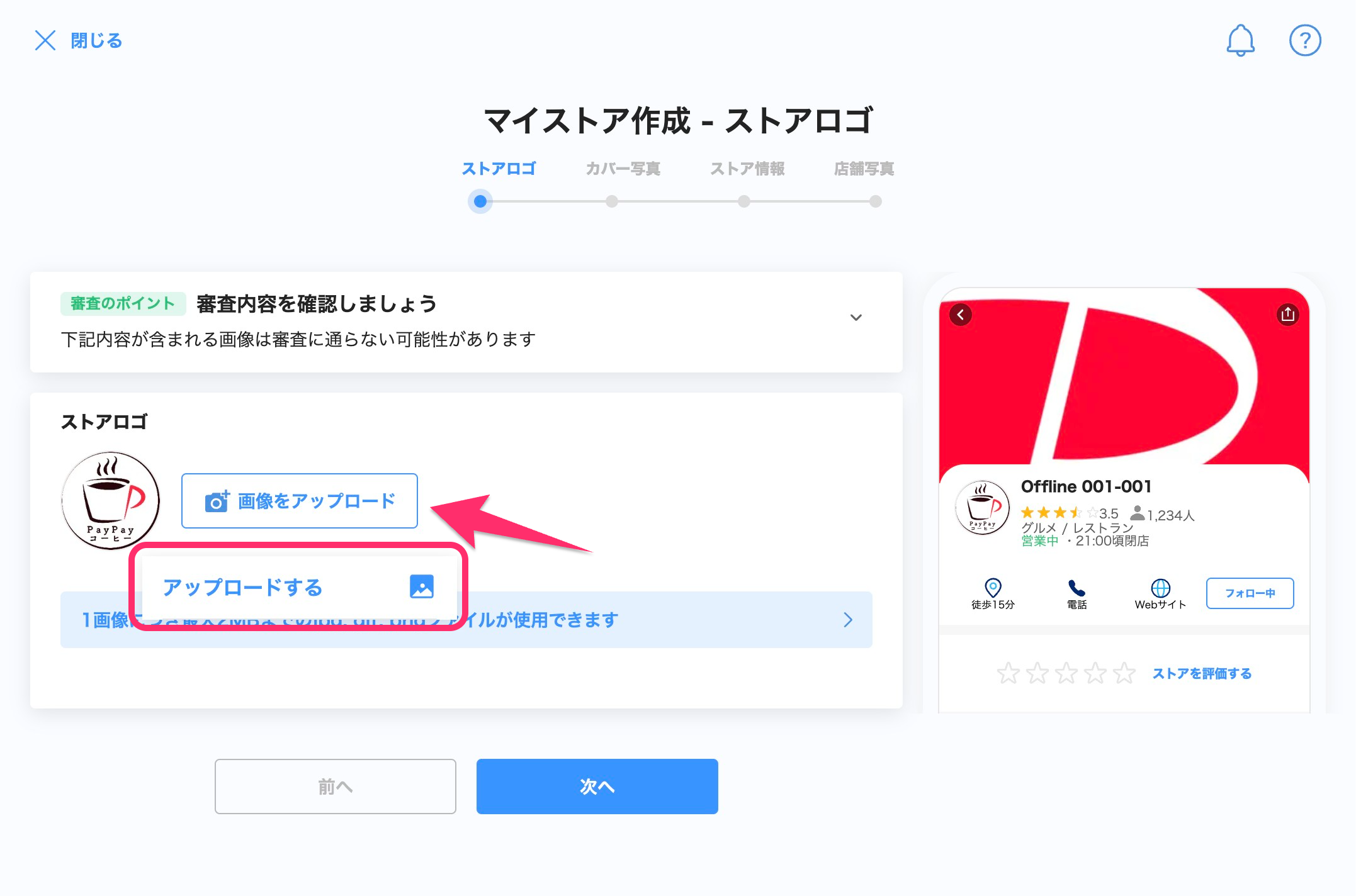Viewport: 1356px width, 896px height.
Task: Click the image icon in アップロードする menu
Action: coord(422,586)
